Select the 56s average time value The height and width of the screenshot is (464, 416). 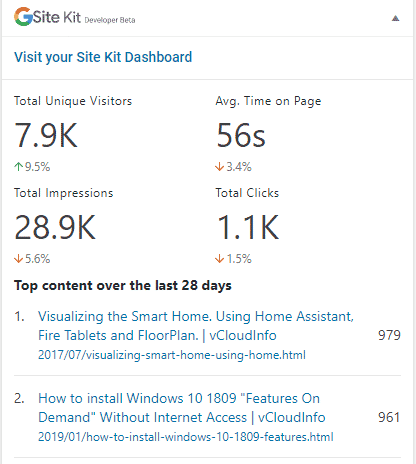click(241, 135)
